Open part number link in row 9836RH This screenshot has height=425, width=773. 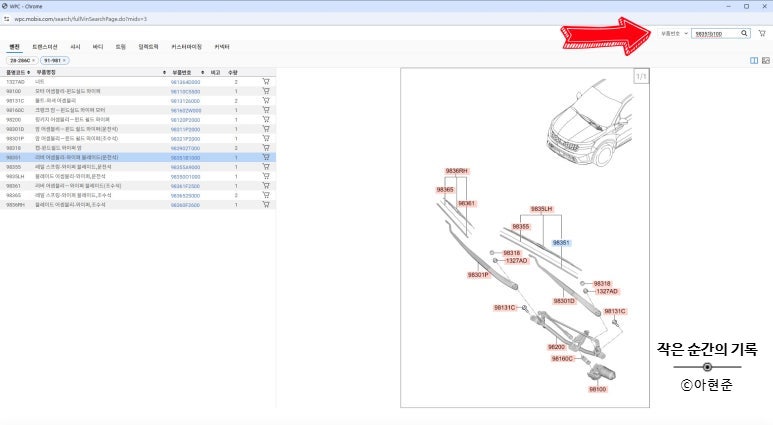pos(185,205)
